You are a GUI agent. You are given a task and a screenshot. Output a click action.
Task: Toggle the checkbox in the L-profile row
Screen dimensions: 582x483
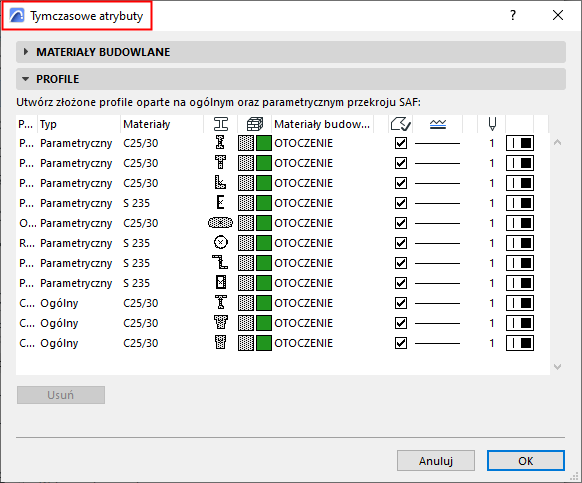click(401, 183)
